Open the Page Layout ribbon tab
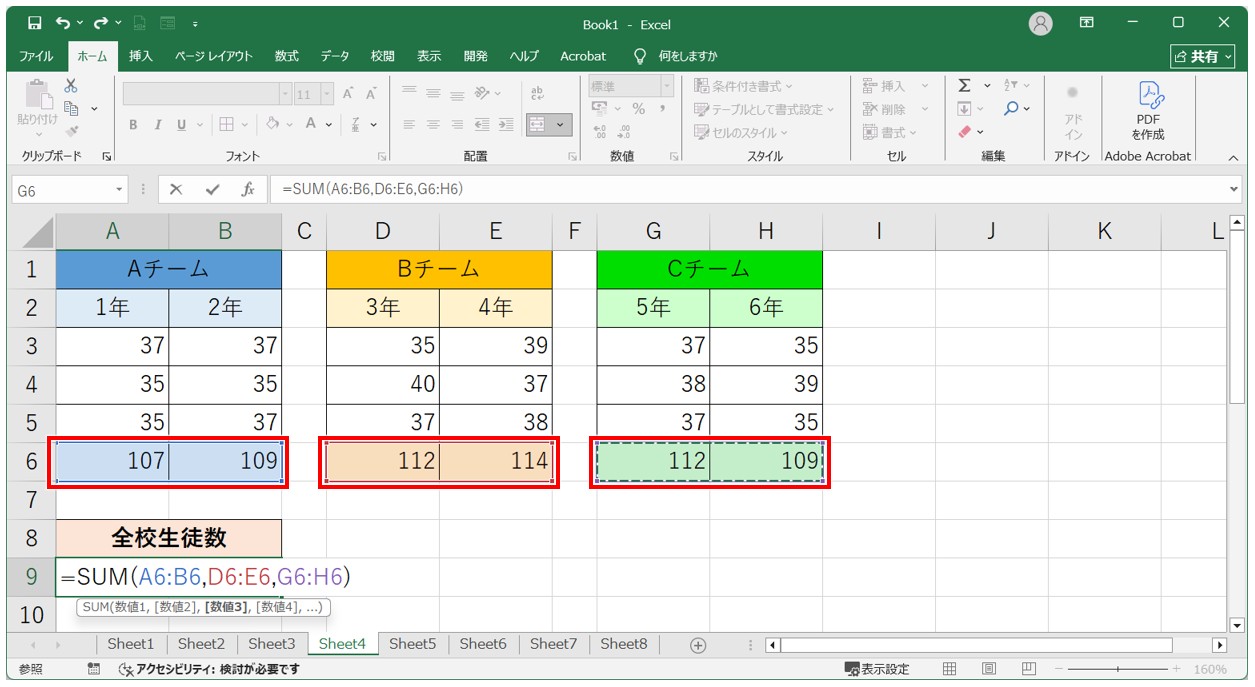This screenshot has height=687, width=1255. pyautogui.click(x=214, y=56)
